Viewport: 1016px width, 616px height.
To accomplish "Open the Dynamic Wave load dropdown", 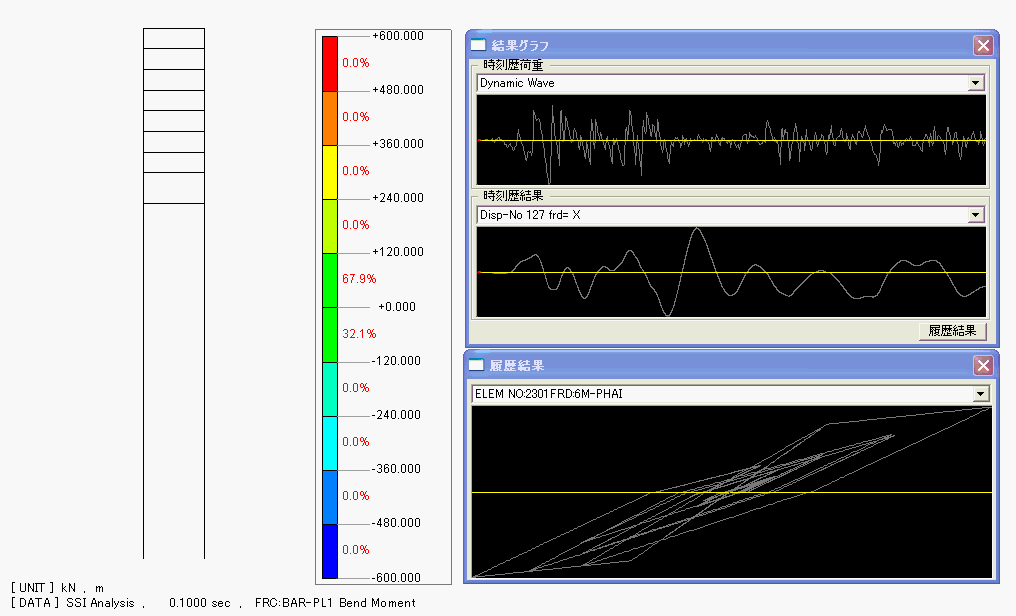I will point(975,83).
